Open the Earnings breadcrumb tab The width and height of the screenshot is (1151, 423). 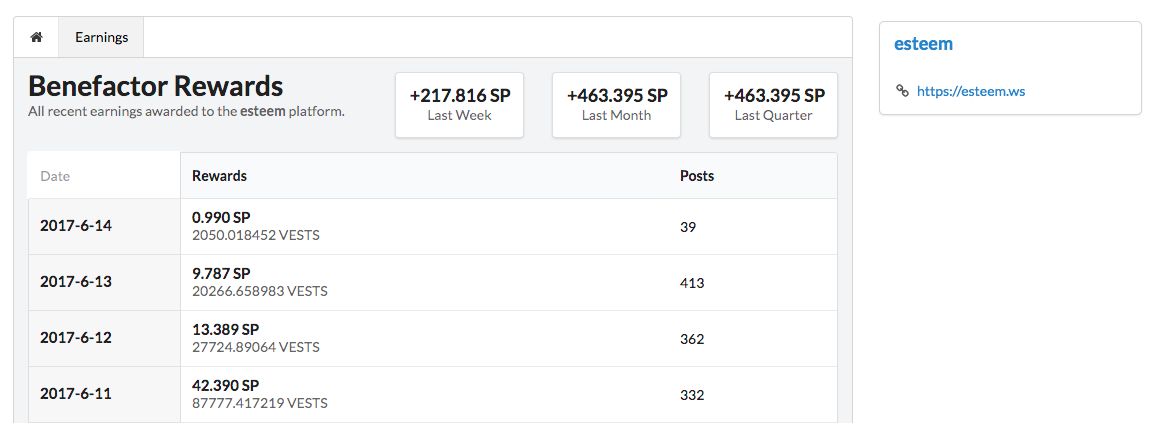101,37
